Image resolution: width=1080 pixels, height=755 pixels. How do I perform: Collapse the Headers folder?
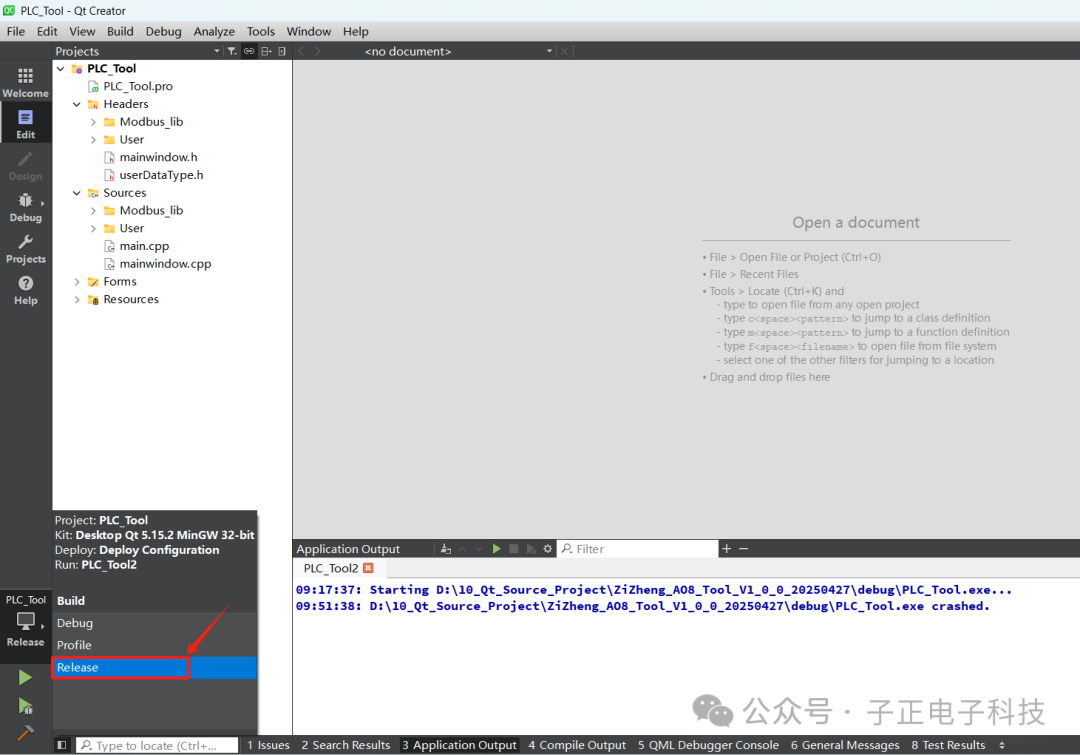coord(76,104)
